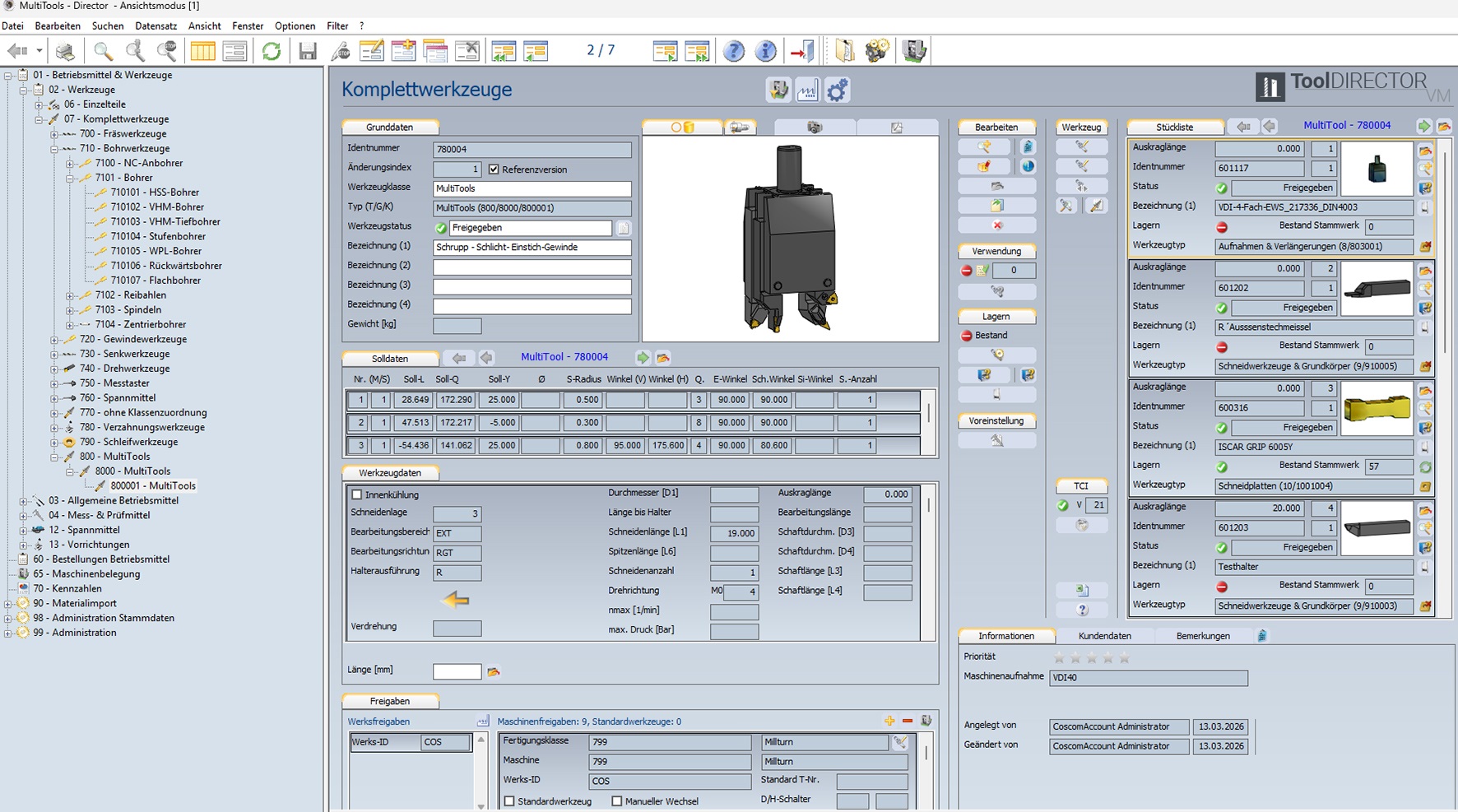Open the back arrow dropdown in toolbar
Screen dimensions: 1458x812
[x=39, y=51]
